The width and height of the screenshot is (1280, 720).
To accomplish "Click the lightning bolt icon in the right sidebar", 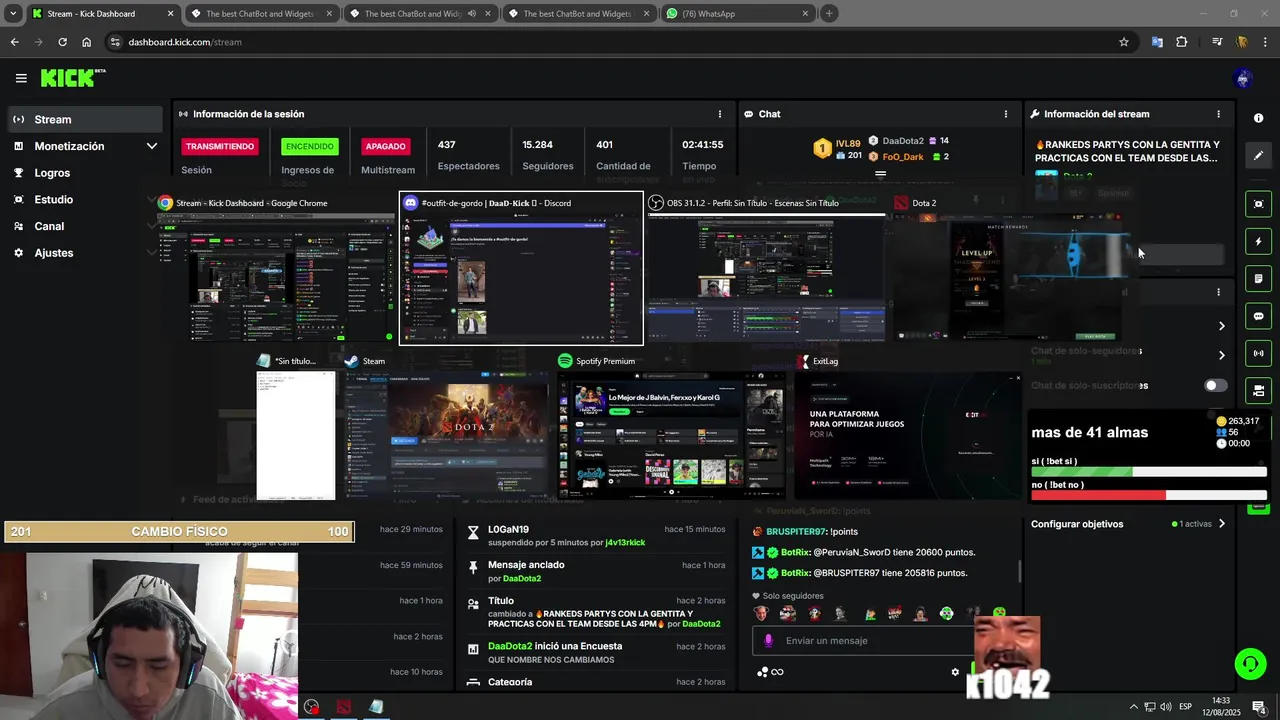I will pyautogui.click(x=1258, y=241).
